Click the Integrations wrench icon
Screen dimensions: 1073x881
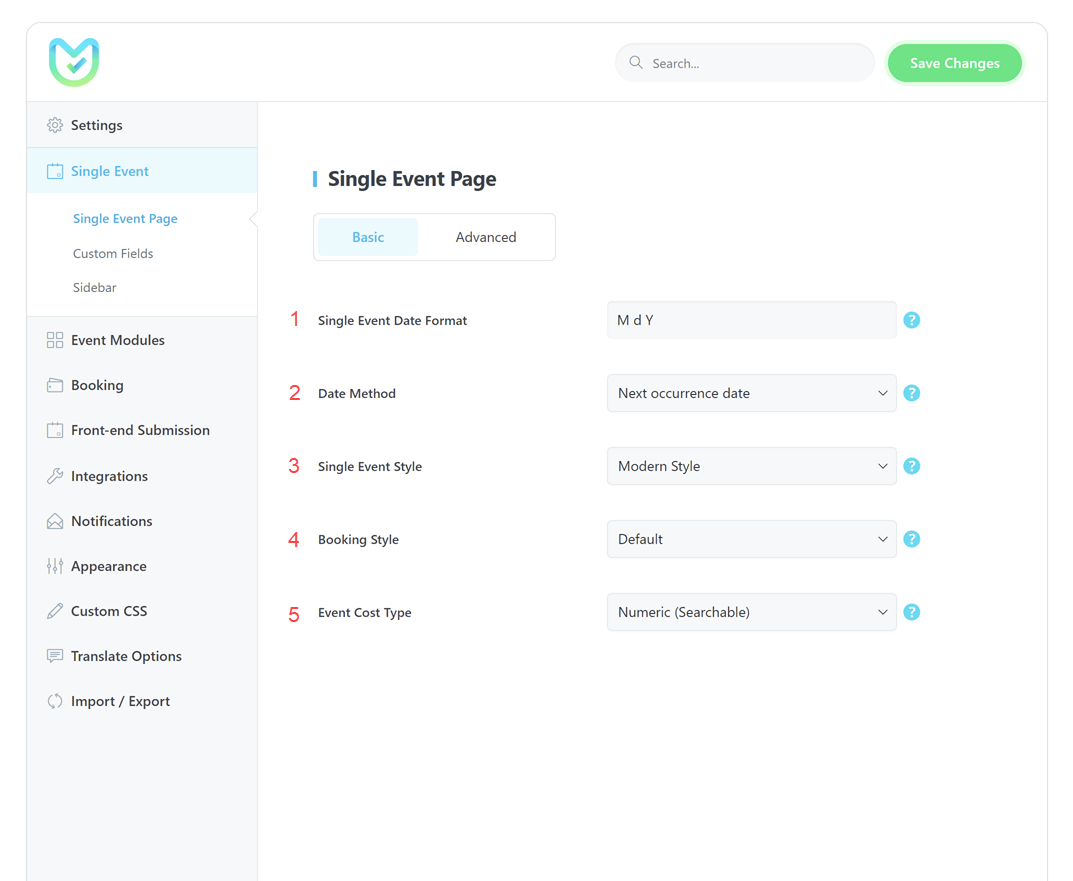point(55,476)
